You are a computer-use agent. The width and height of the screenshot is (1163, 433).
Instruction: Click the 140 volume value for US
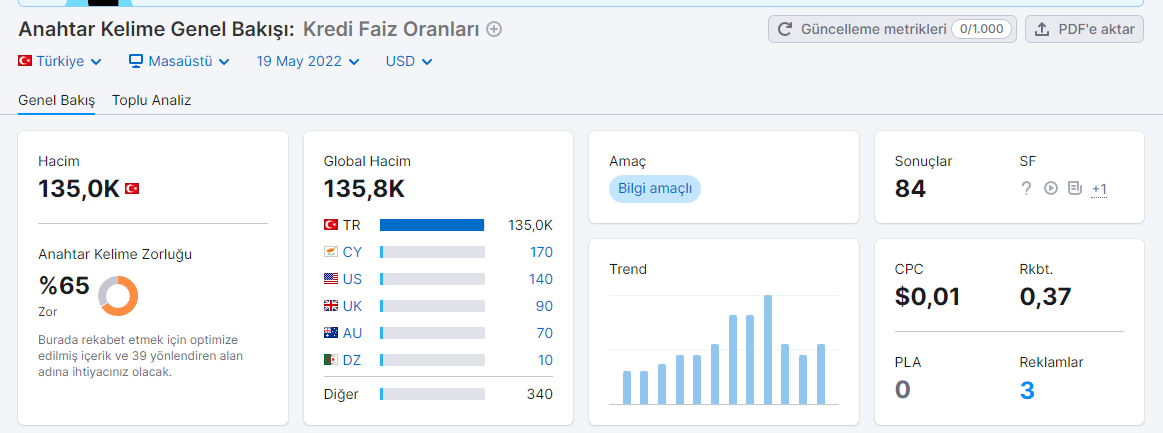pyautogui.click(x=541, y=279)
